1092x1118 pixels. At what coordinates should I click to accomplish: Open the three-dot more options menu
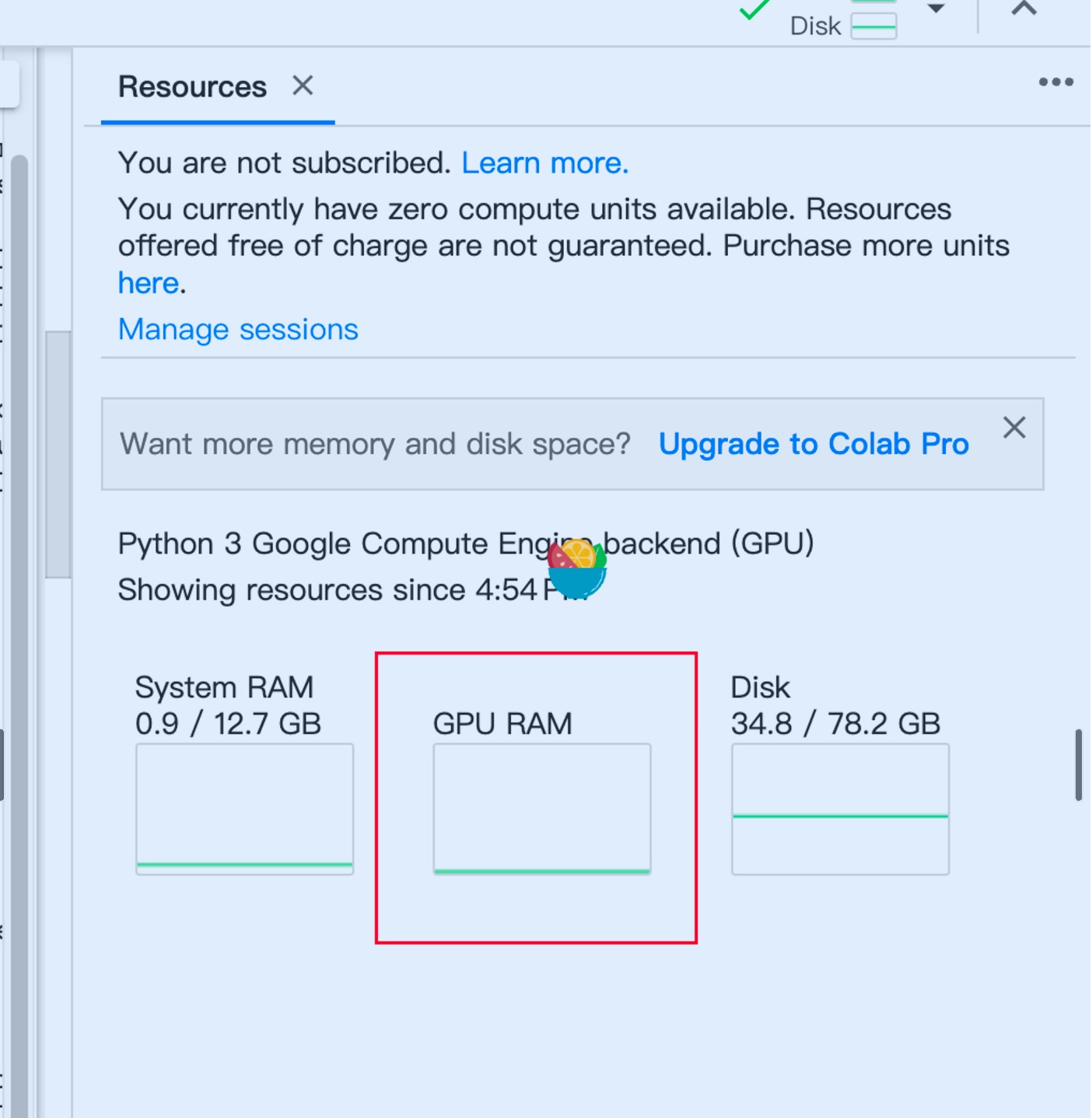pos(1055,82)
